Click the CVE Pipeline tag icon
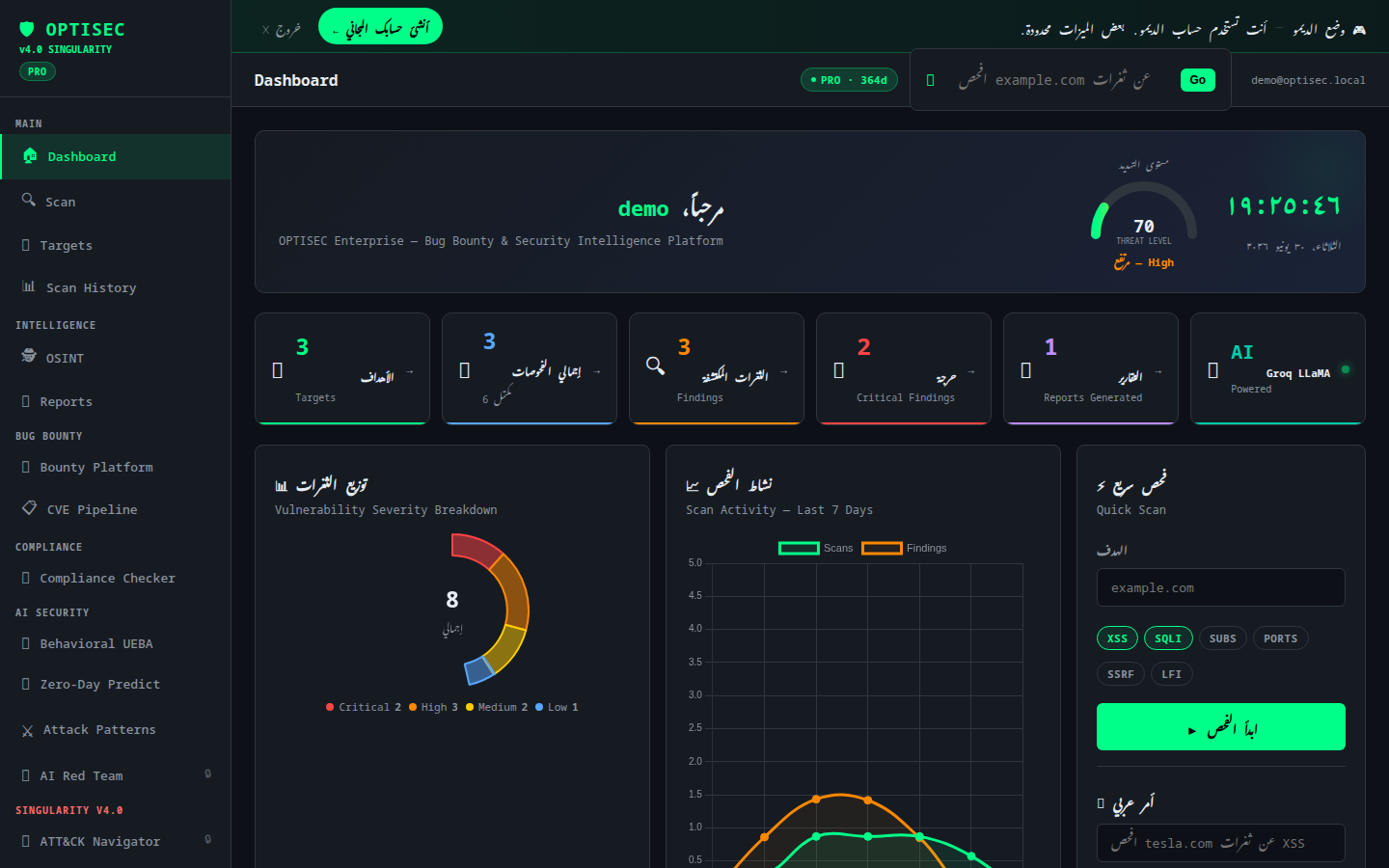 tap(29, 508)
